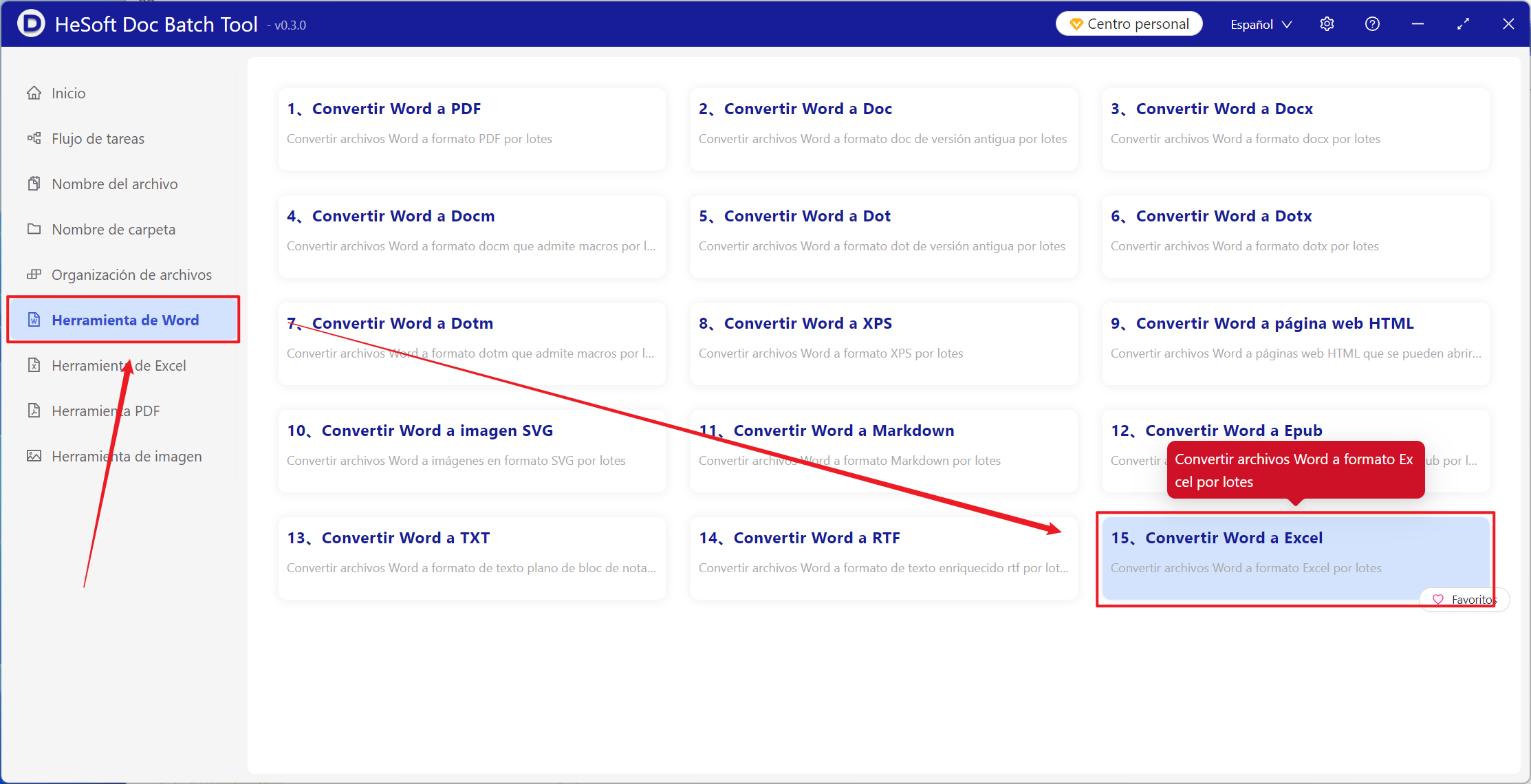Click description 'Convertir archivos Word a formato XPS por lotes'
This screenshot has height=784, width=1531.
pos(831,353)
